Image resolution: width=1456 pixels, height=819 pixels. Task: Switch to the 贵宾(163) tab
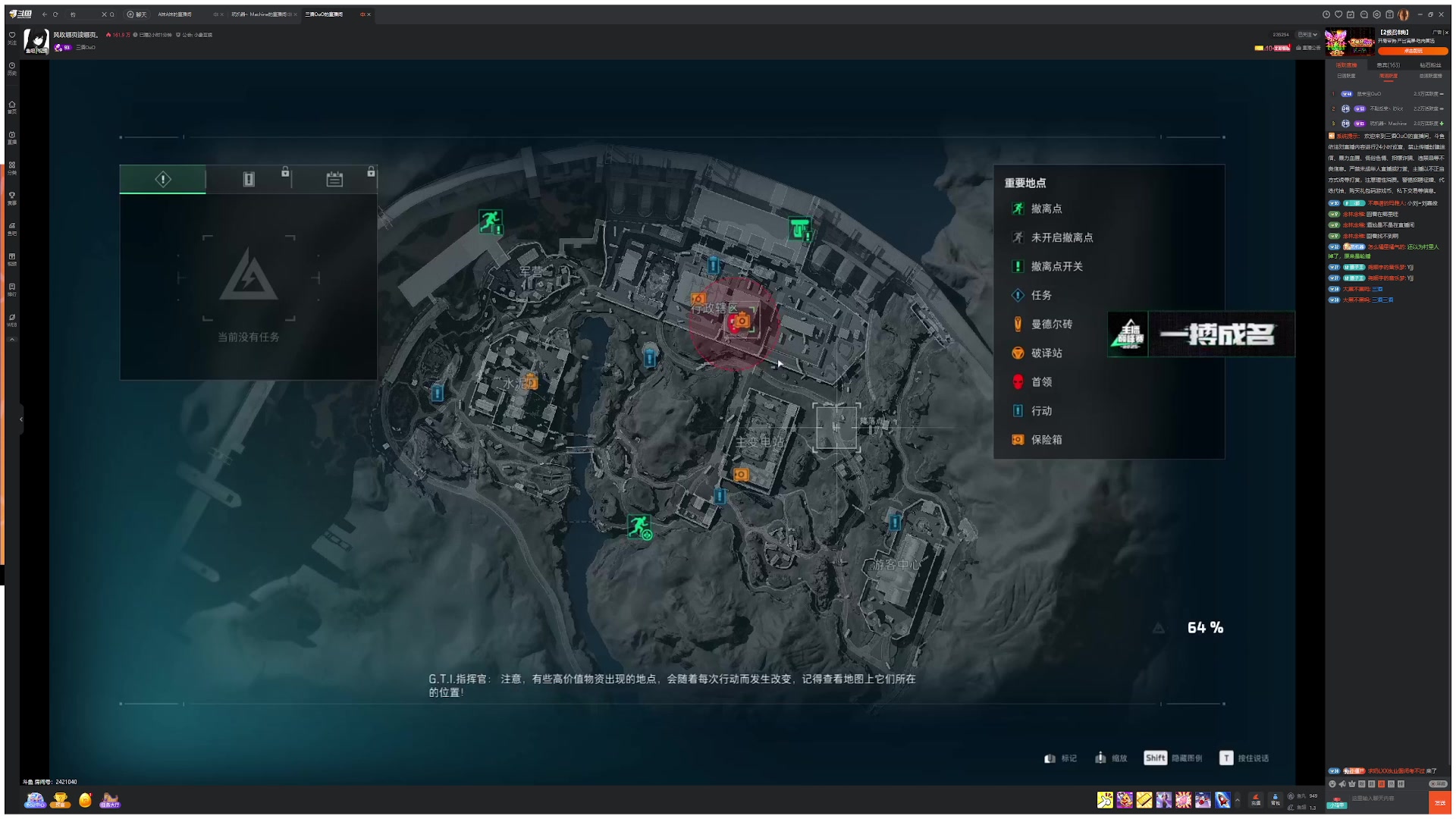(x=1389, y=65)
